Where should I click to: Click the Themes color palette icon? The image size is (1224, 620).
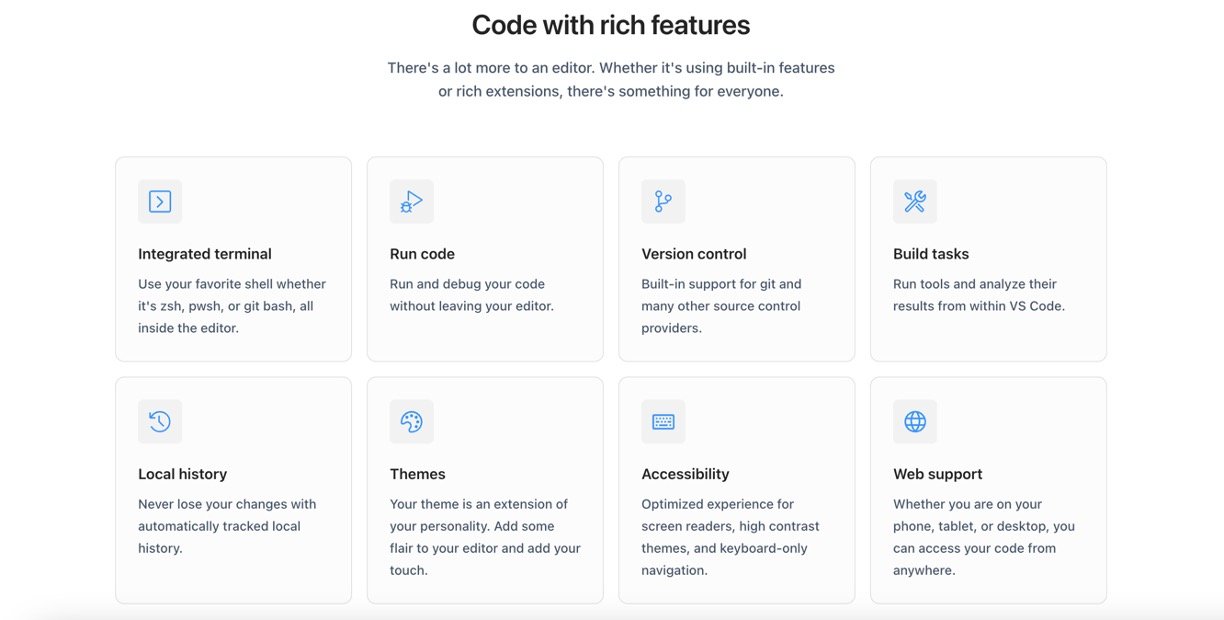point(411,421)
